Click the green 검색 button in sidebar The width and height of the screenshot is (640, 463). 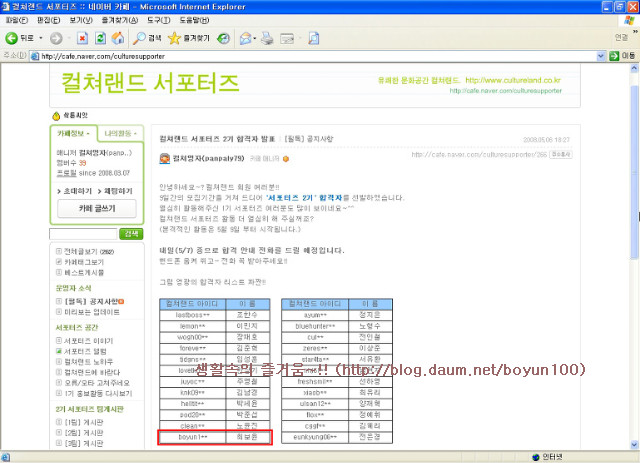point(131,234)
